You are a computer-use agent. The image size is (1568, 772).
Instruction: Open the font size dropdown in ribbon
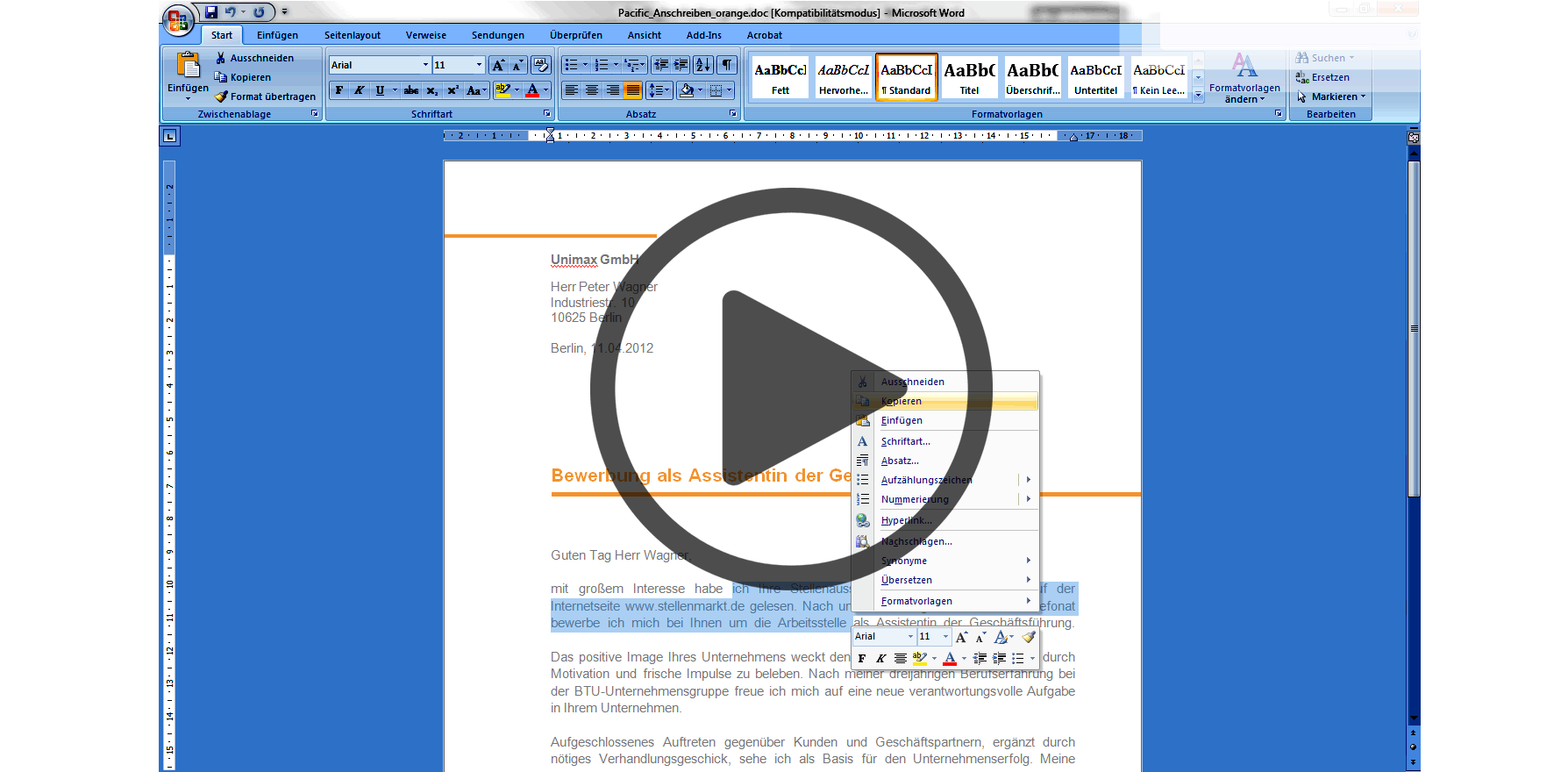point(479,65)
